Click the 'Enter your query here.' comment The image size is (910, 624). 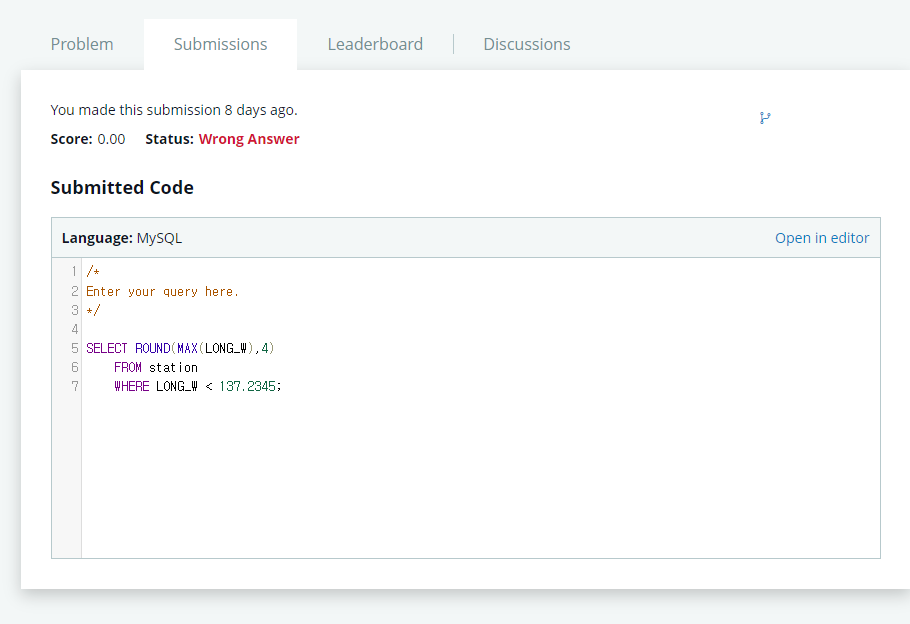click(162, 291)
